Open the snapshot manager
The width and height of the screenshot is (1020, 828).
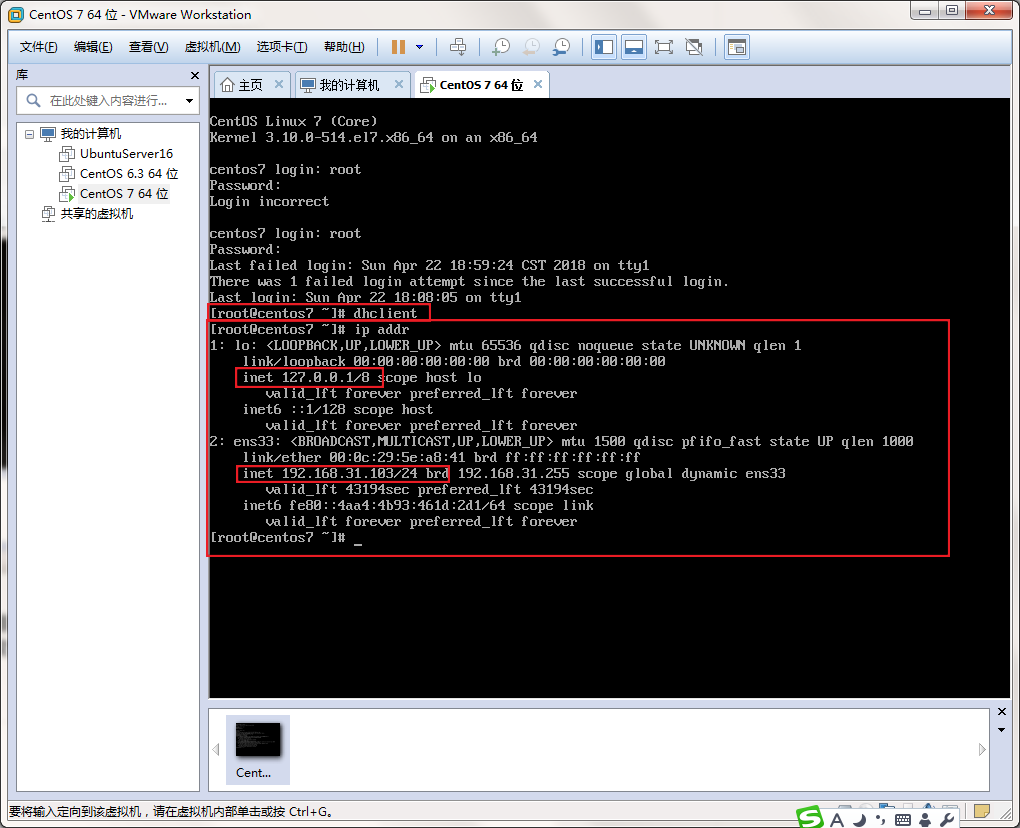pos(561,47)
